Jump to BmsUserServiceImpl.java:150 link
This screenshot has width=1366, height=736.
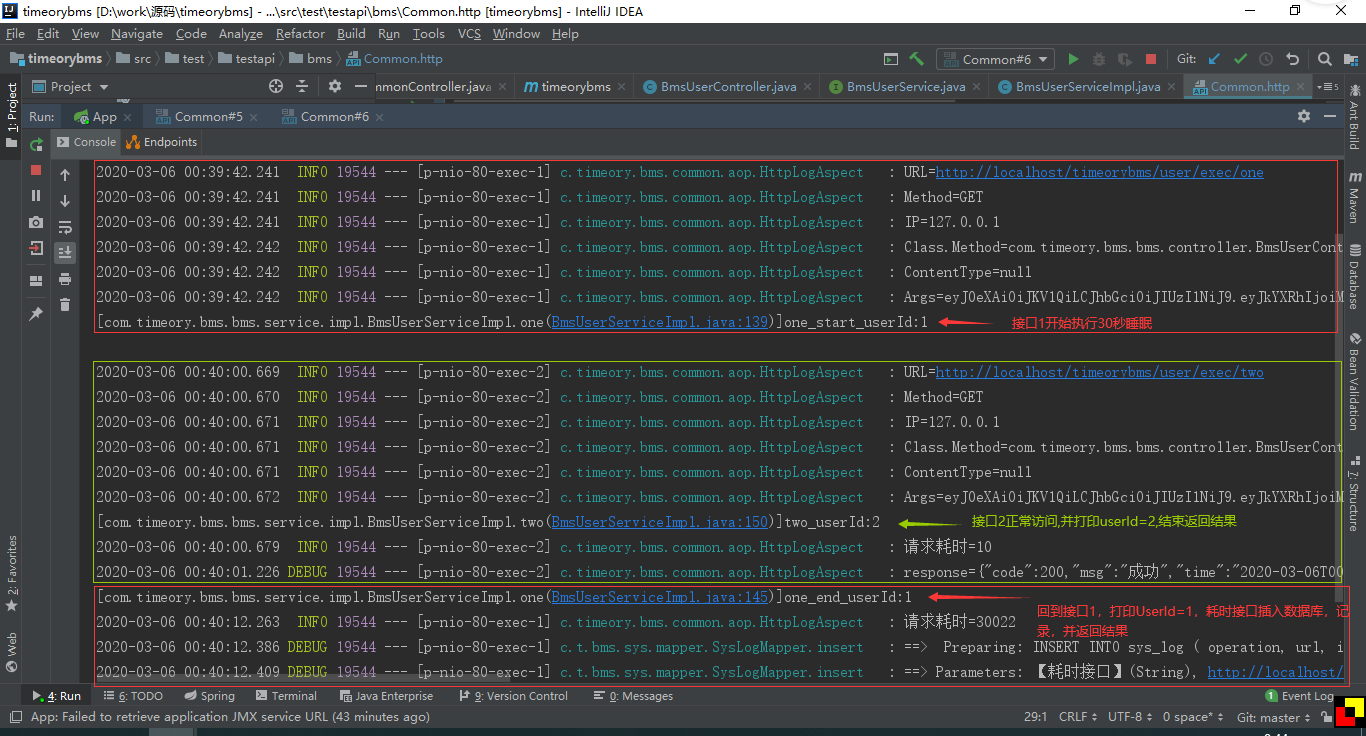(660, 522)
